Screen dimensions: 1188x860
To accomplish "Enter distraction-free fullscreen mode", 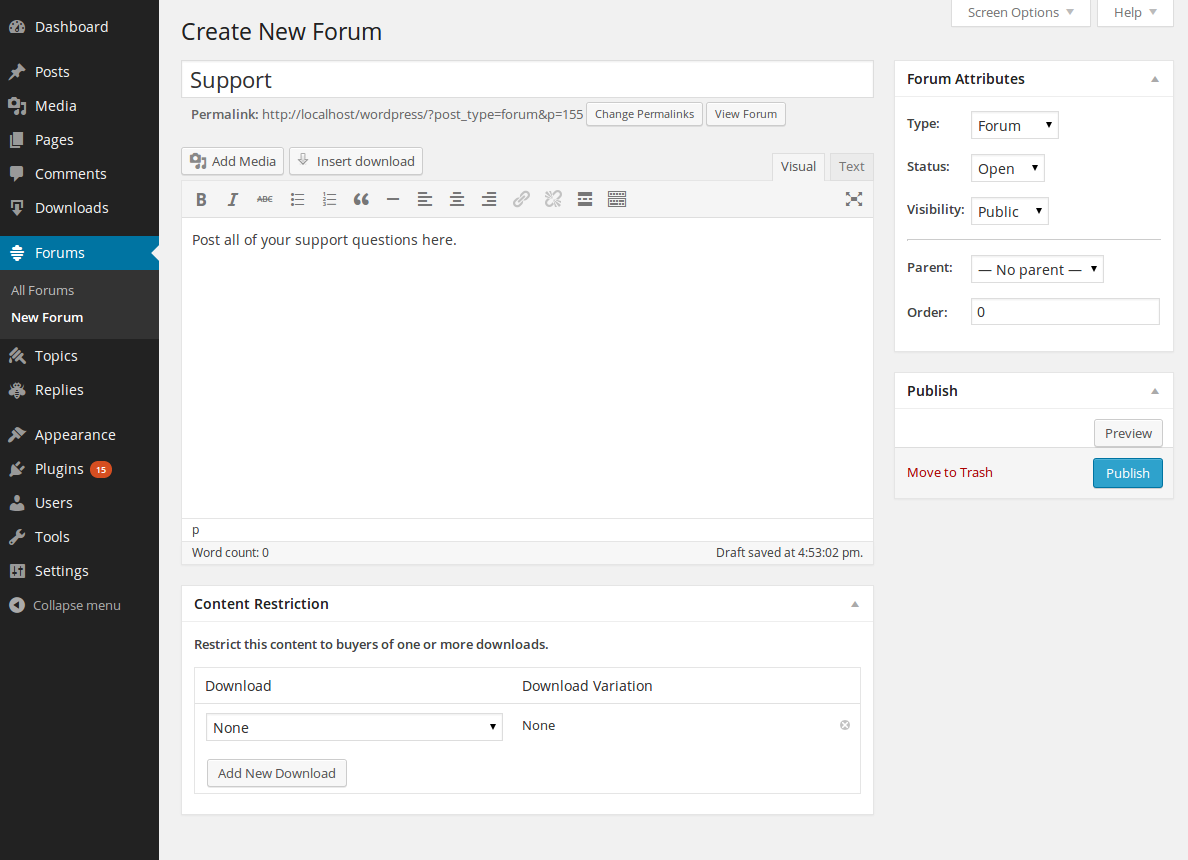I will [853, 199].
